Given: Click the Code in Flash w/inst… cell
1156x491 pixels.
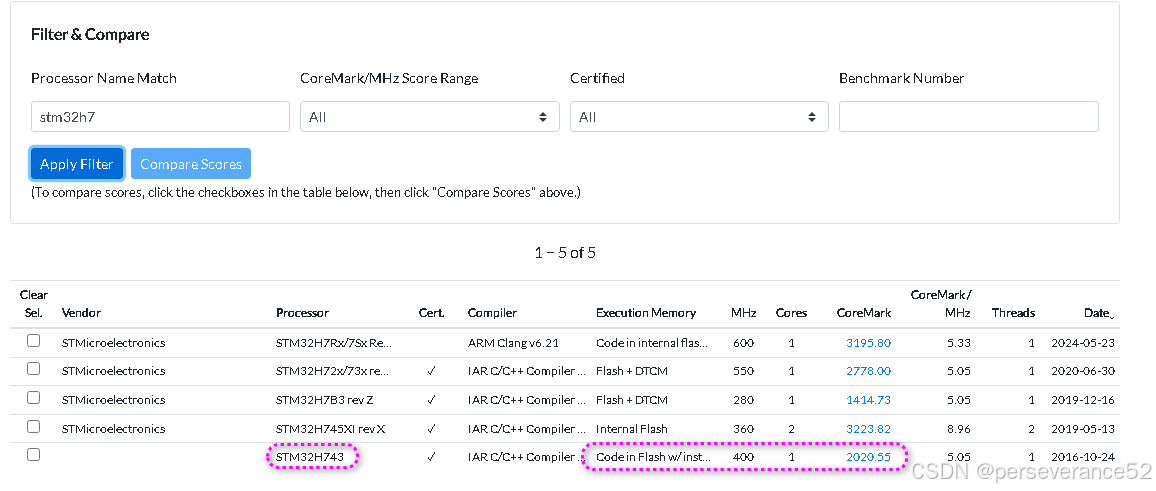Looking at the screenshot, I should point(653,457).
